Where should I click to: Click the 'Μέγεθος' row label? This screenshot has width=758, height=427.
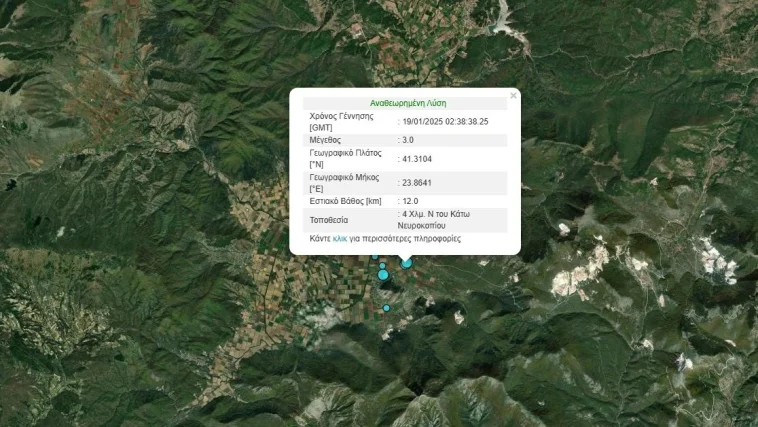click(x=326, y=140)
